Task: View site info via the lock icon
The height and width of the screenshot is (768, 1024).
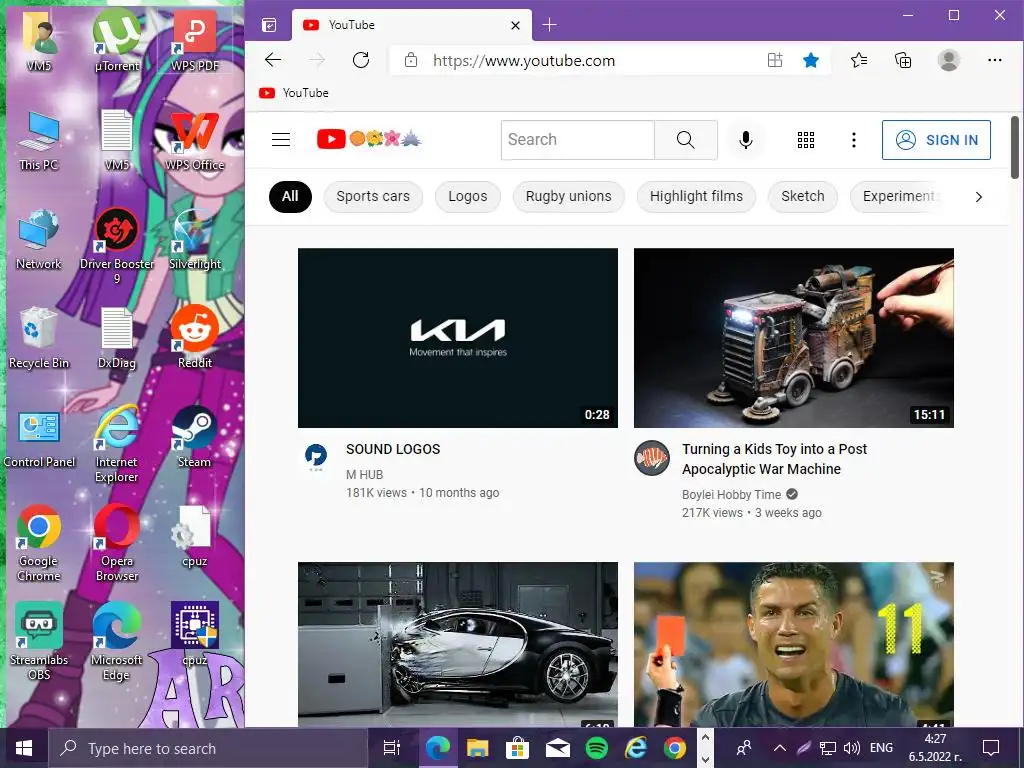Action: pyautogui.click(x=411, y=60)
